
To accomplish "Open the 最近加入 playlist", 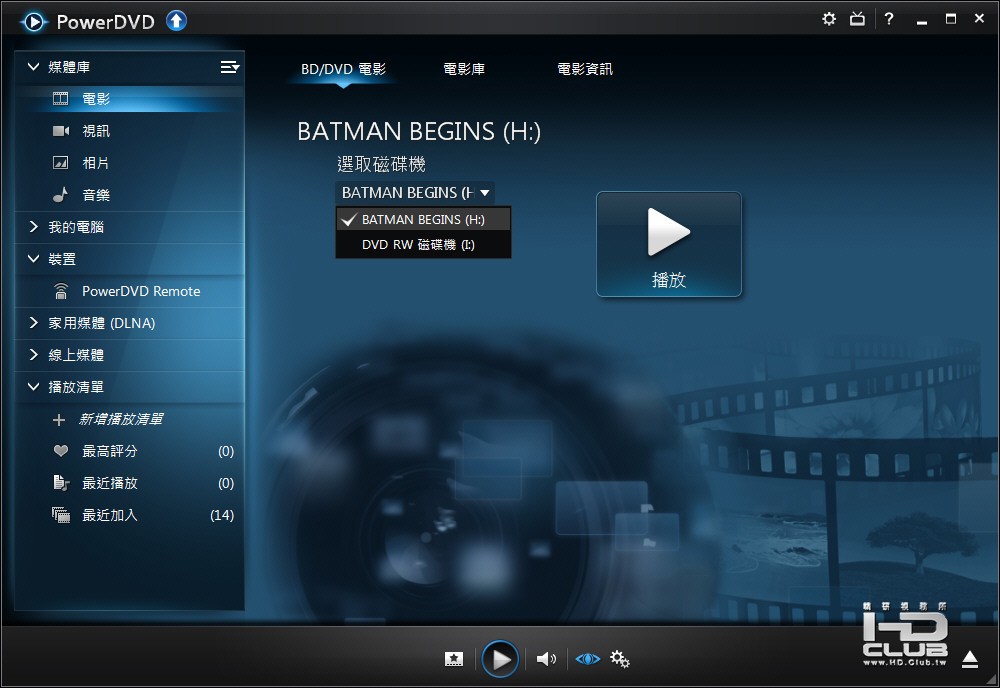I will pos(129,515).
